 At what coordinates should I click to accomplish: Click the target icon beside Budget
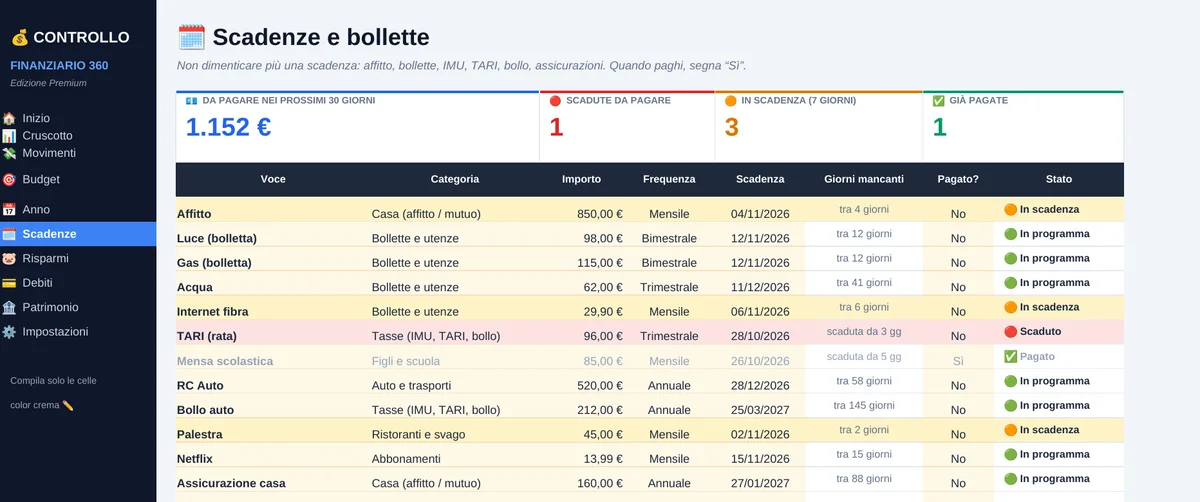coord(9,180)
